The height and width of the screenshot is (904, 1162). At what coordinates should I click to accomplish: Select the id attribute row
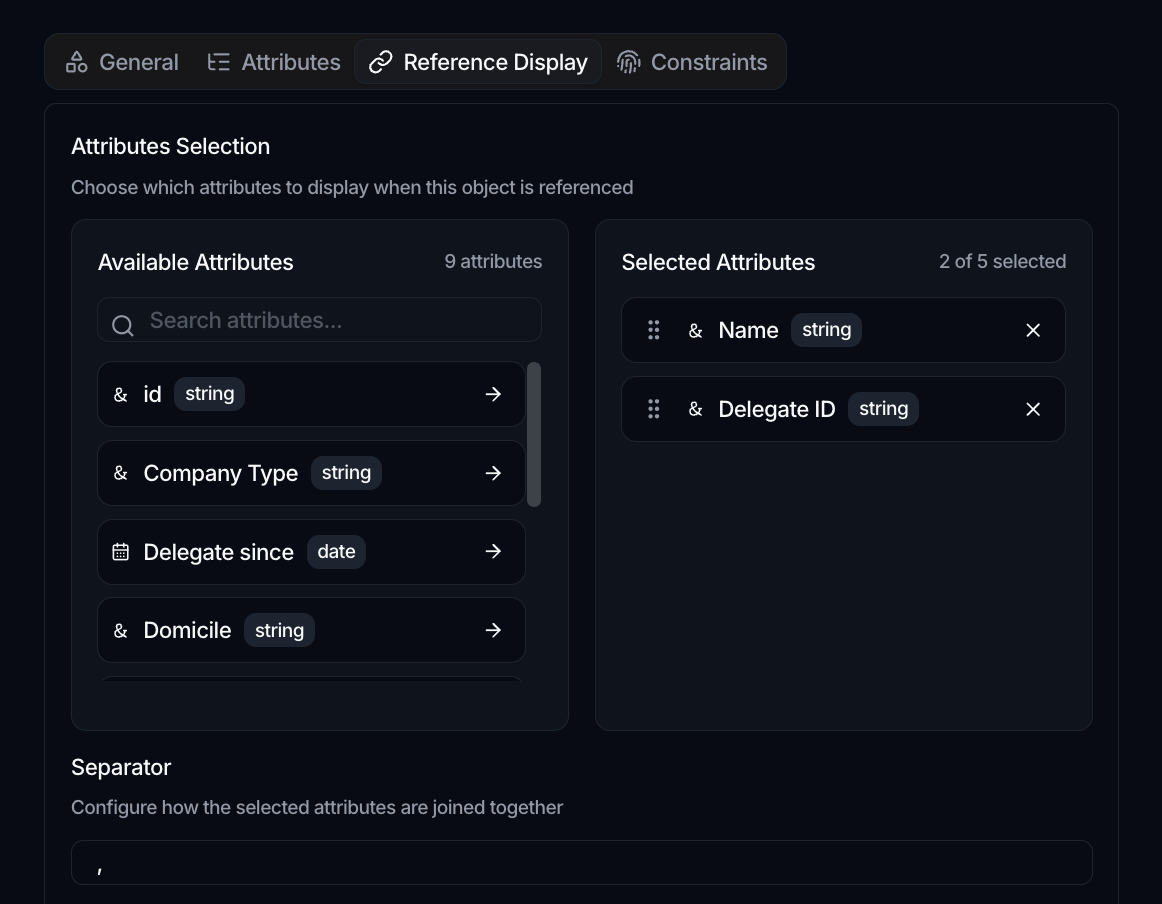pyautogui.click(x=311, y=394)
